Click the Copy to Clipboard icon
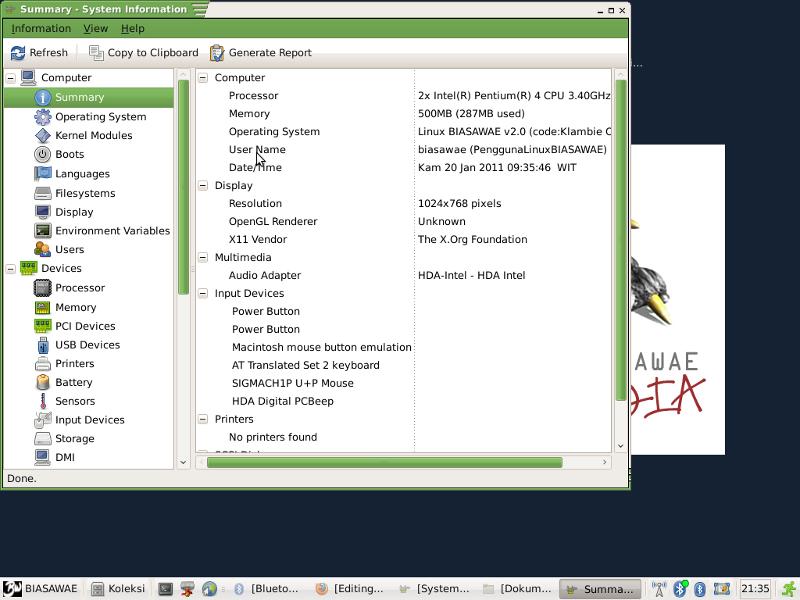 point(96,53)
